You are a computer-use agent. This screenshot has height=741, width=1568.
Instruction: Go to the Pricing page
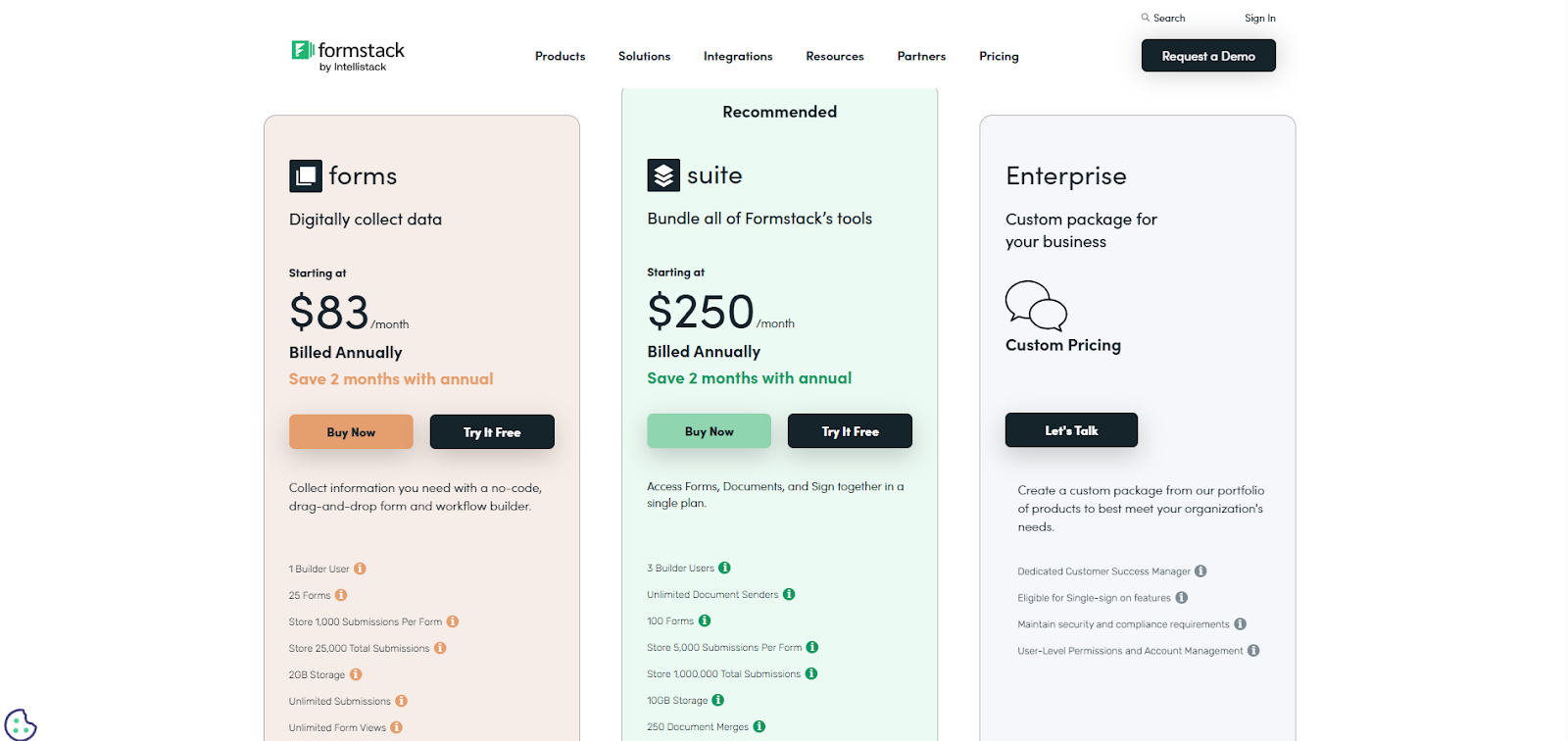click(999, 56)
